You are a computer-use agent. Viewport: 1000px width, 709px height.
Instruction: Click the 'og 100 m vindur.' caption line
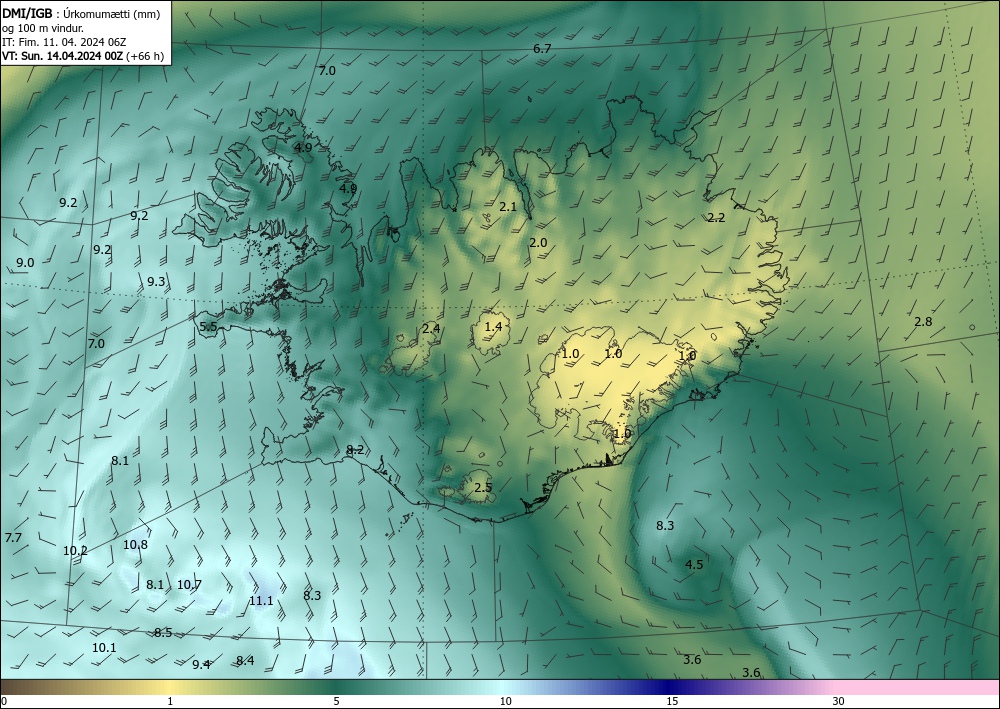tap(43, 28)
